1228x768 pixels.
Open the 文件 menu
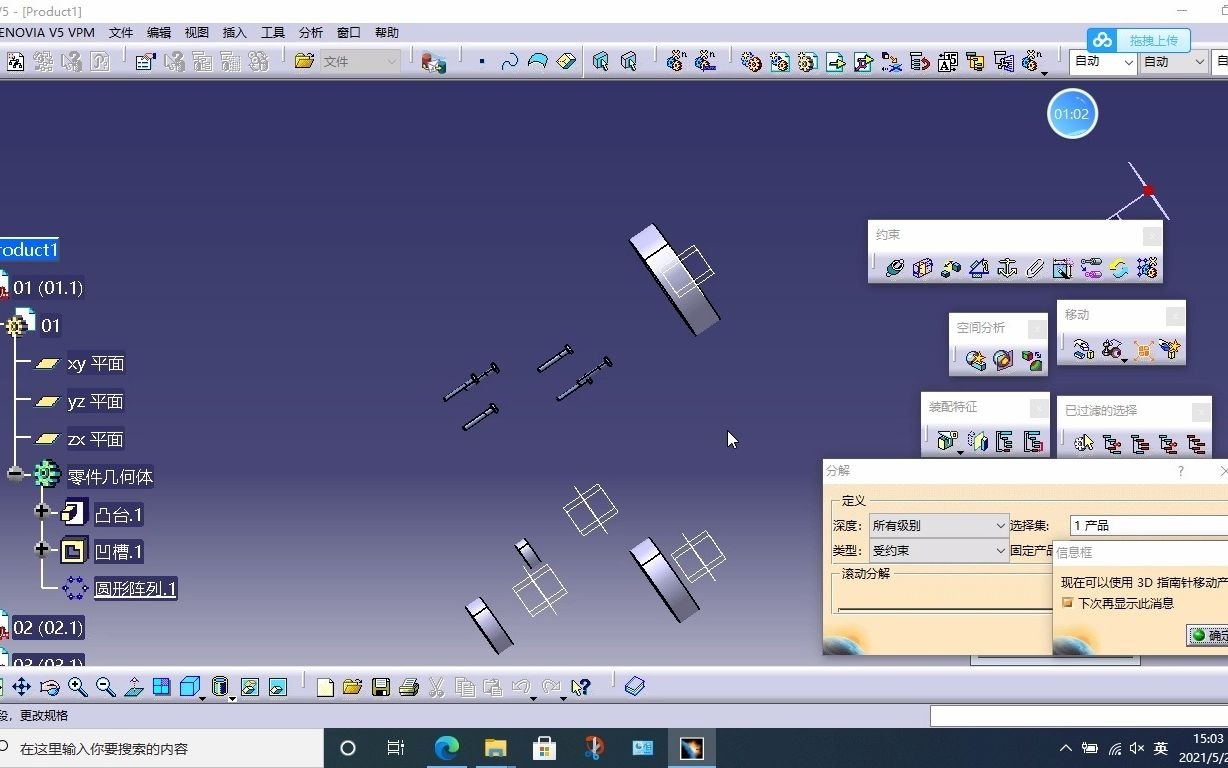coord(121,33)
